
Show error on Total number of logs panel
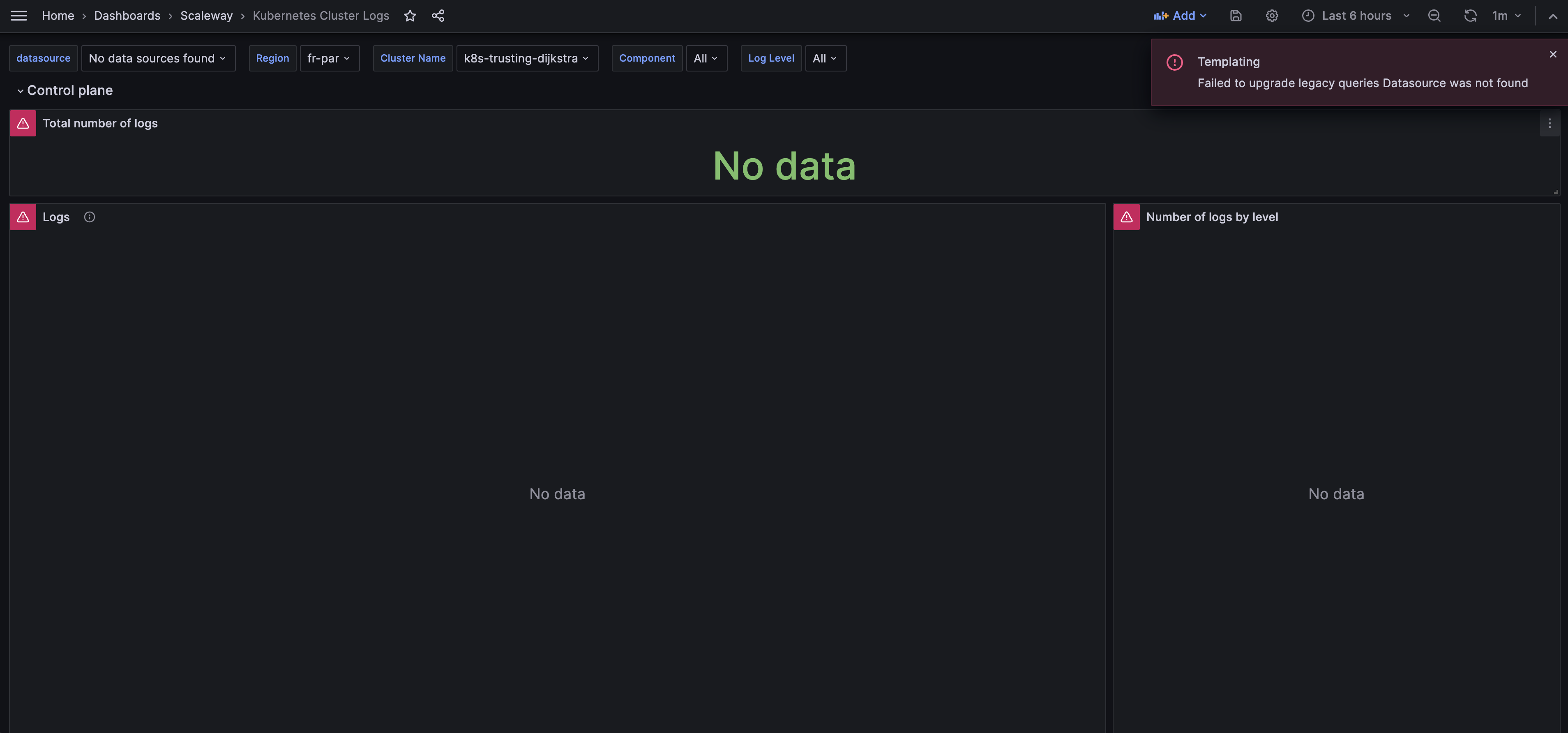coord(23,124)
